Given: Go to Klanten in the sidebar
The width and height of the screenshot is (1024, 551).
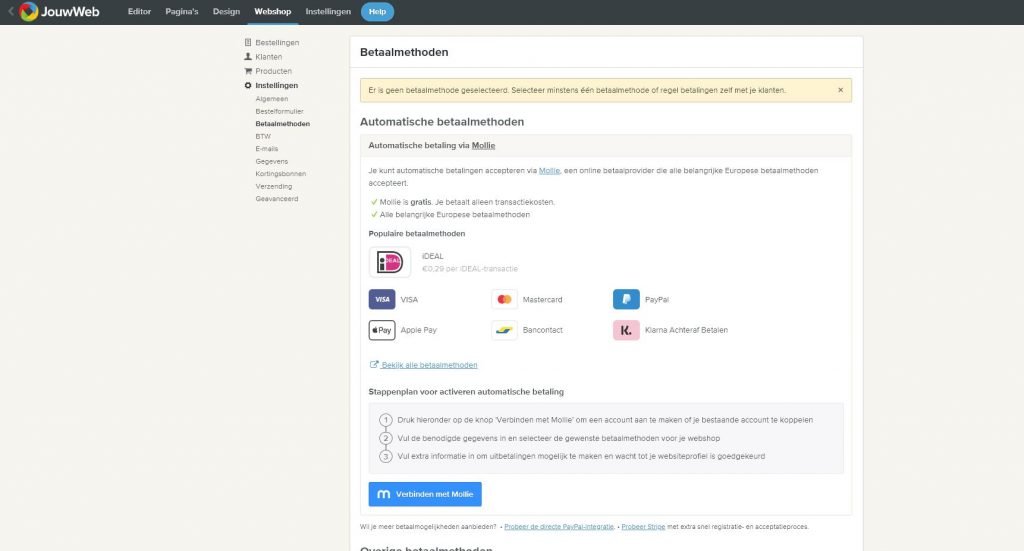Looking at the screenshot, I should (x=268, y=57).
